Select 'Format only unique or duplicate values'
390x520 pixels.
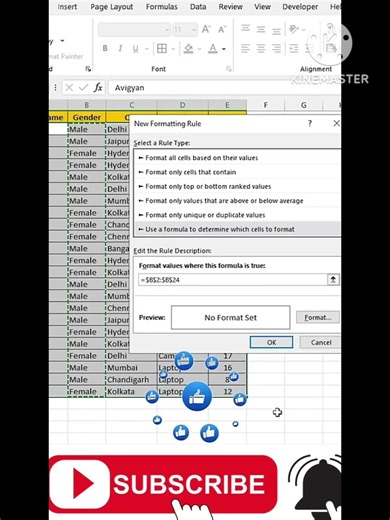tap(238, 215)
